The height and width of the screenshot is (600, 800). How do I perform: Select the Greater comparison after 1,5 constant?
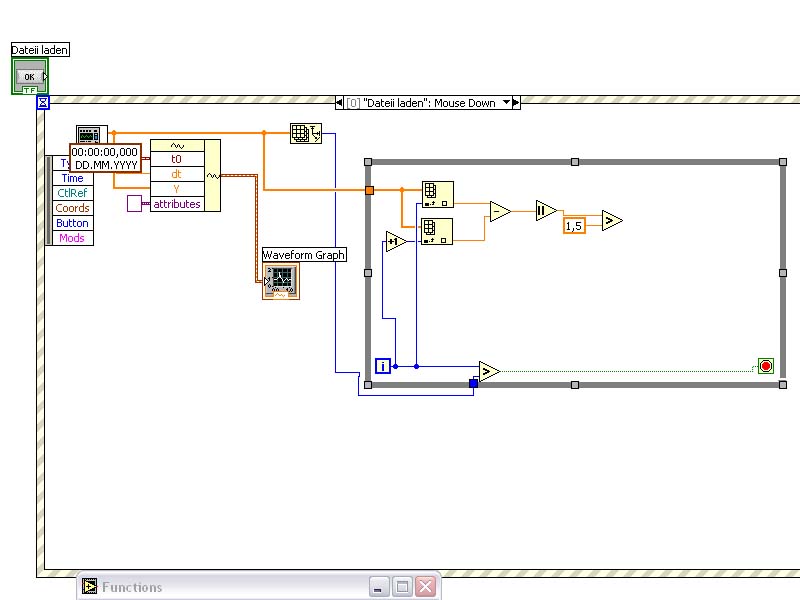tap(612, 220)
